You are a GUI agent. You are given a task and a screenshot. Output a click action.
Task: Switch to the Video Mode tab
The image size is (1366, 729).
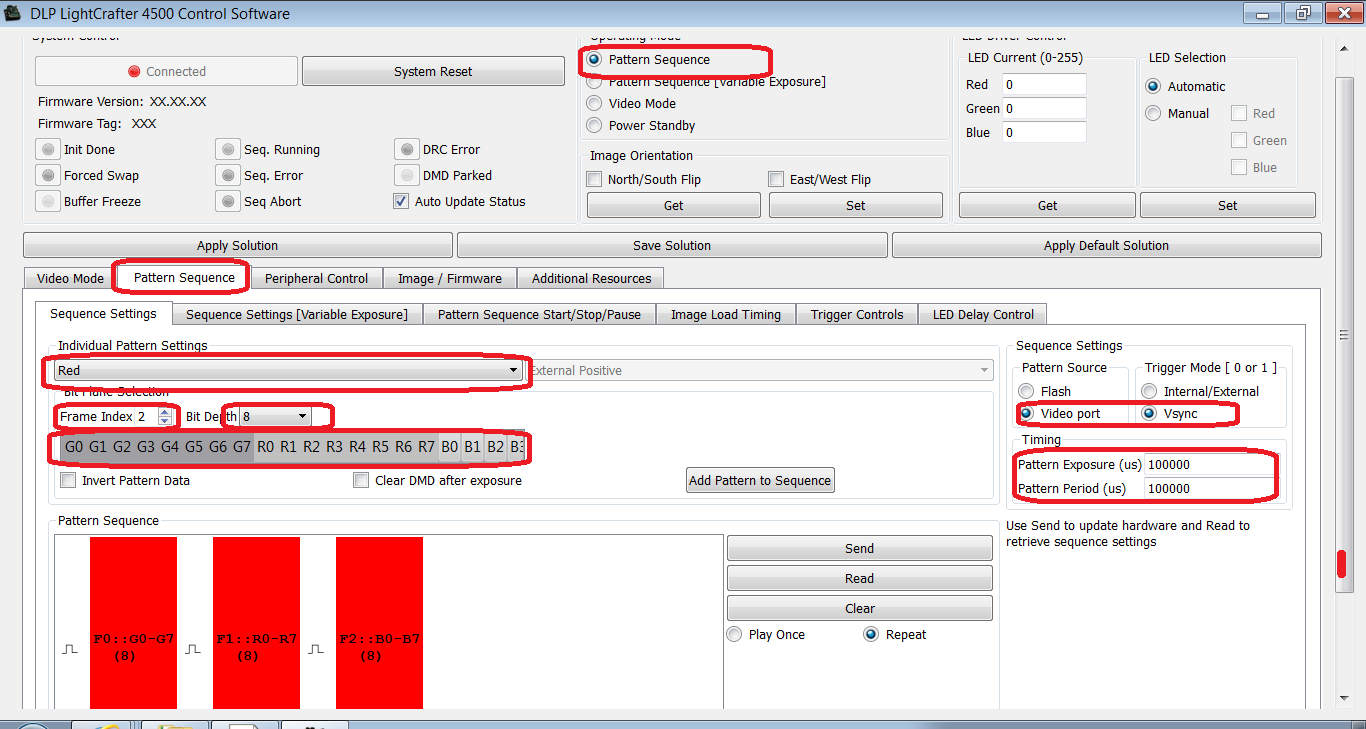(x=70, y=279)
